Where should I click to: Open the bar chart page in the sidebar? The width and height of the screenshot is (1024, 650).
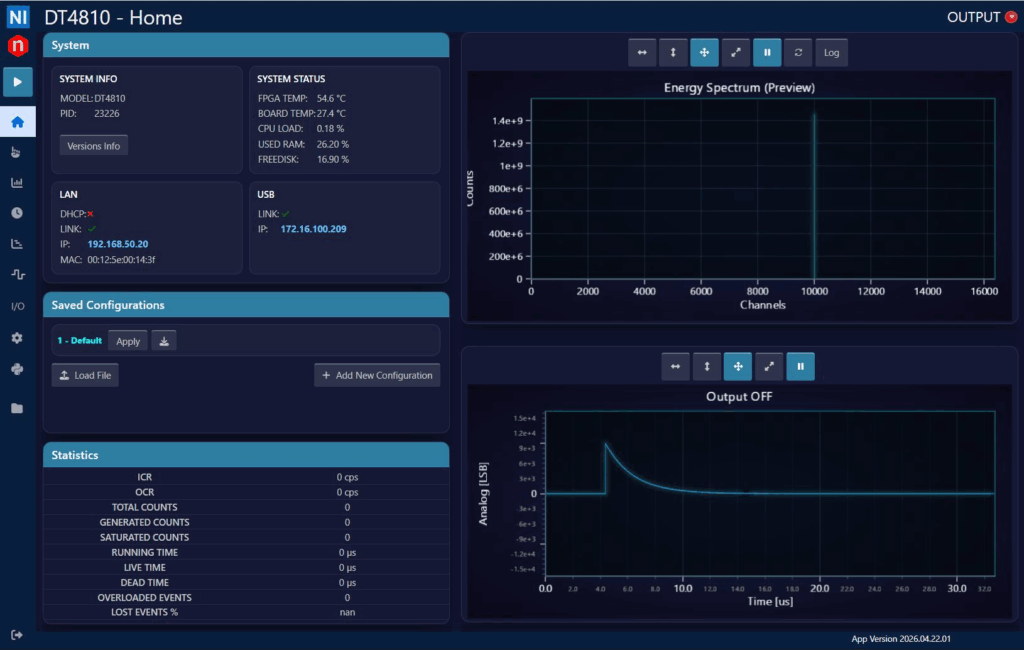point(17,183)
